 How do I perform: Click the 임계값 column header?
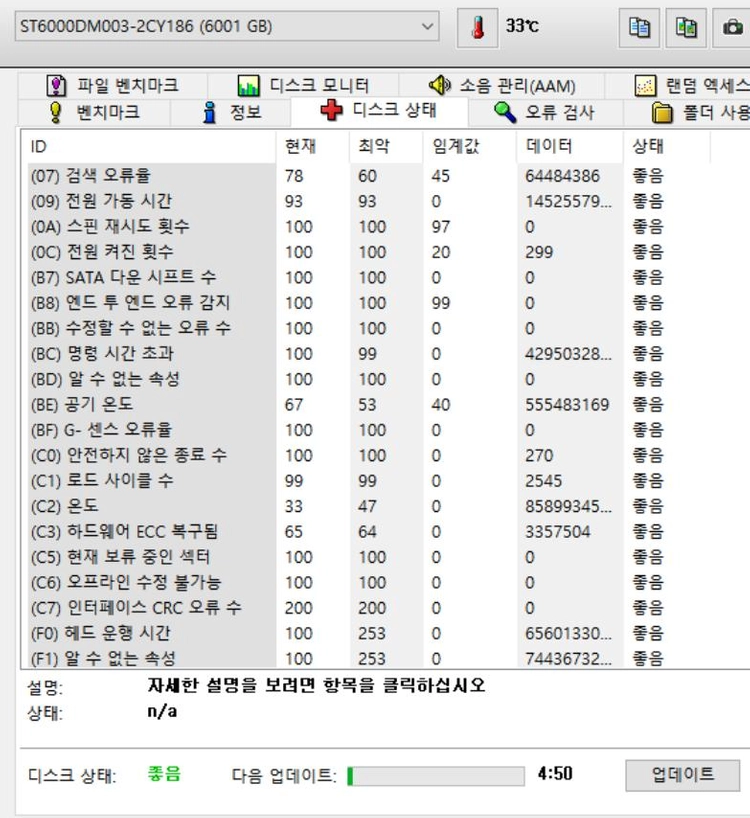pyautogui.click(x=470, y=147)
